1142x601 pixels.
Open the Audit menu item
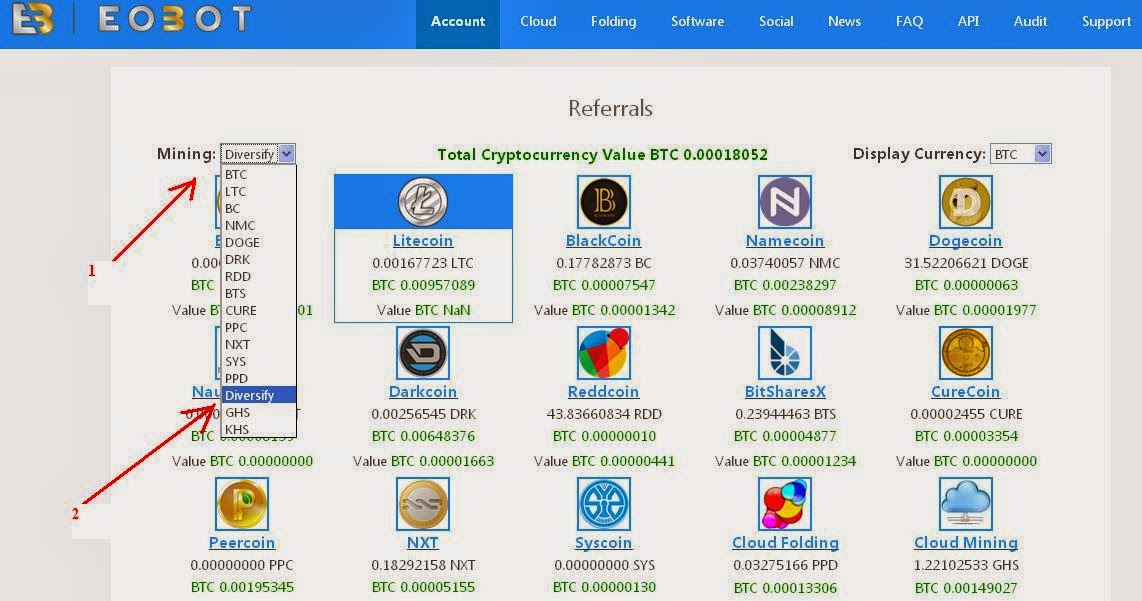coord(1030,22)
